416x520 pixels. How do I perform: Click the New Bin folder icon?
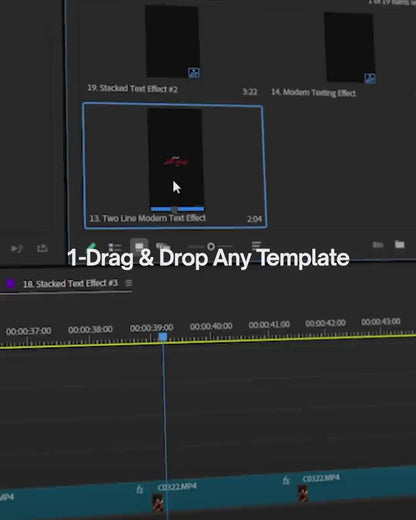399,244
